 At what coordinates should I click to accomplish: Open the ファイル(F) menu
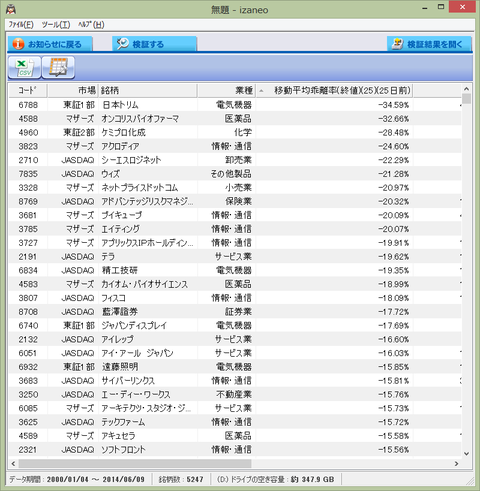click(21, 25)
